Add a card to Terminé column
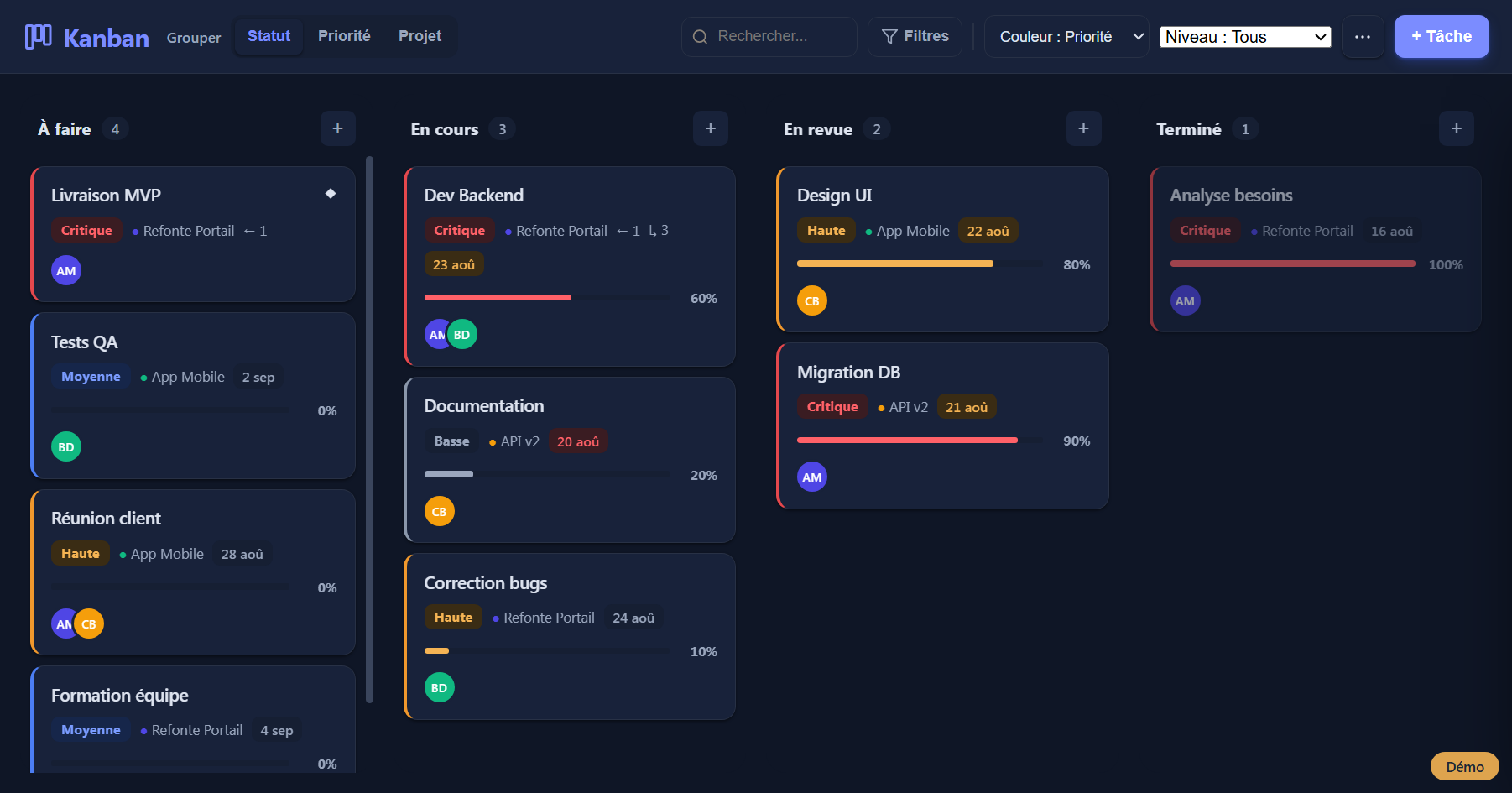This screenshot has width=1512, height=793. (x=1457, y=128)
